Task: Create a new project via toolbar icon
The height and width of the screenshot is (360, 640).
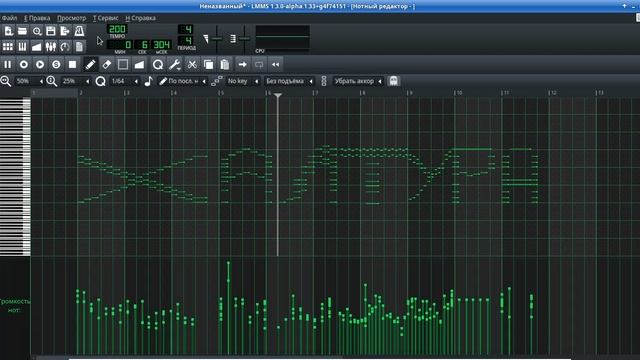Action: click(8, 31)
